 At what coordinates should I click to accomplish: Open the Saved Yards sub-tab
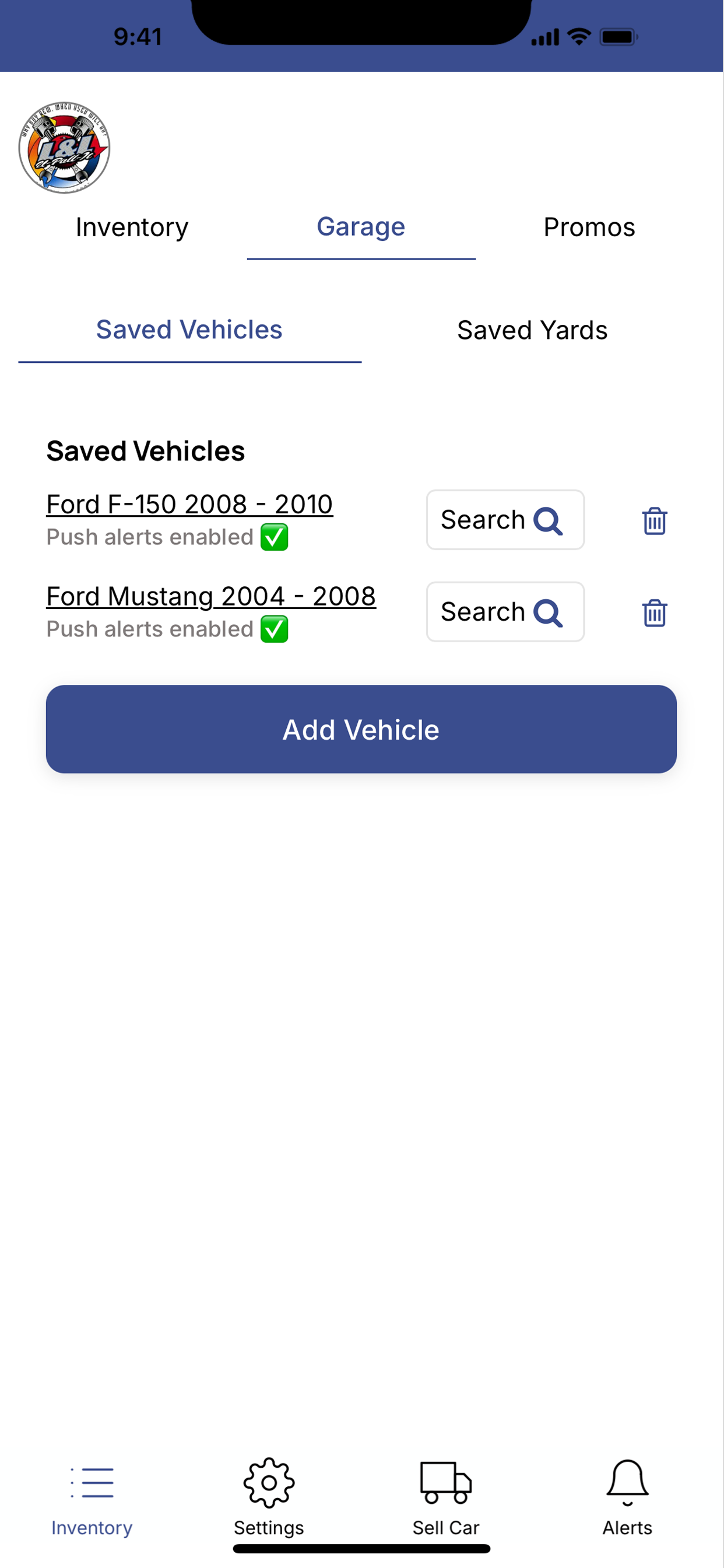tap(532, 331)
